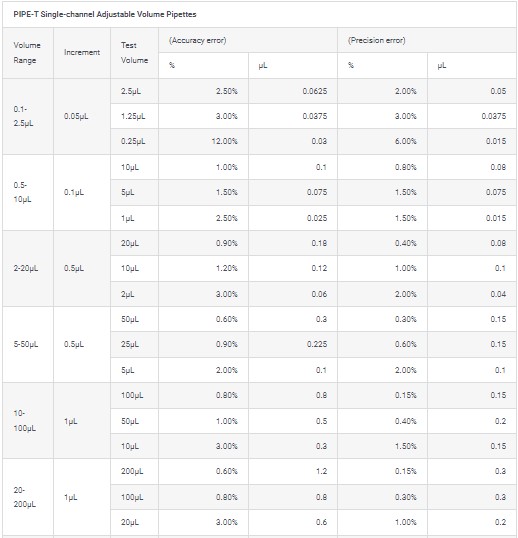Click the Increment column header
The width and height of the screenshot is (518, 538).
[82, 52]
